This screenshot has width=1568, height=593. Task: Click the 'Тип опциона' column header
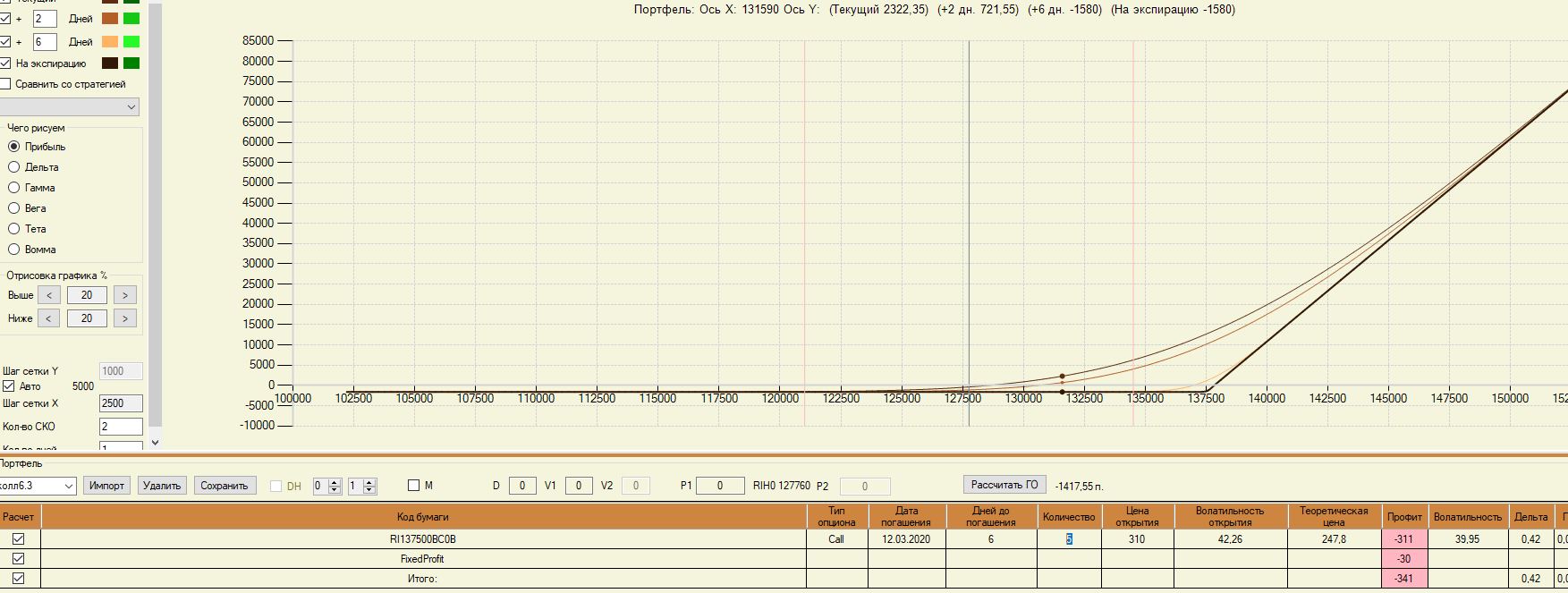836,517
